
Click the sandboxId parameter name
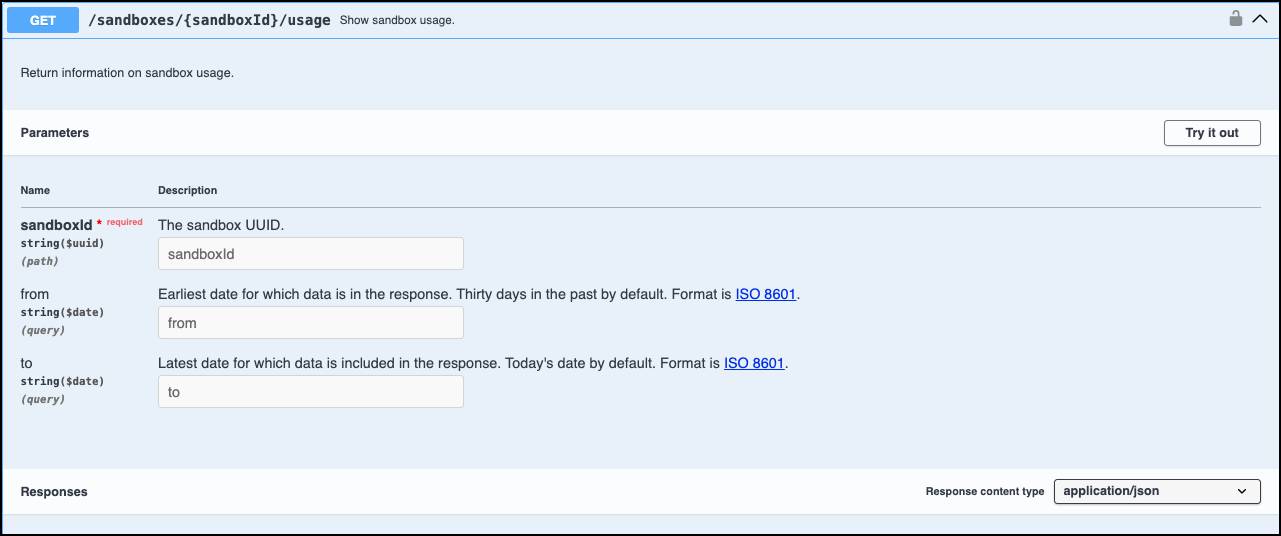pos(56,225)
